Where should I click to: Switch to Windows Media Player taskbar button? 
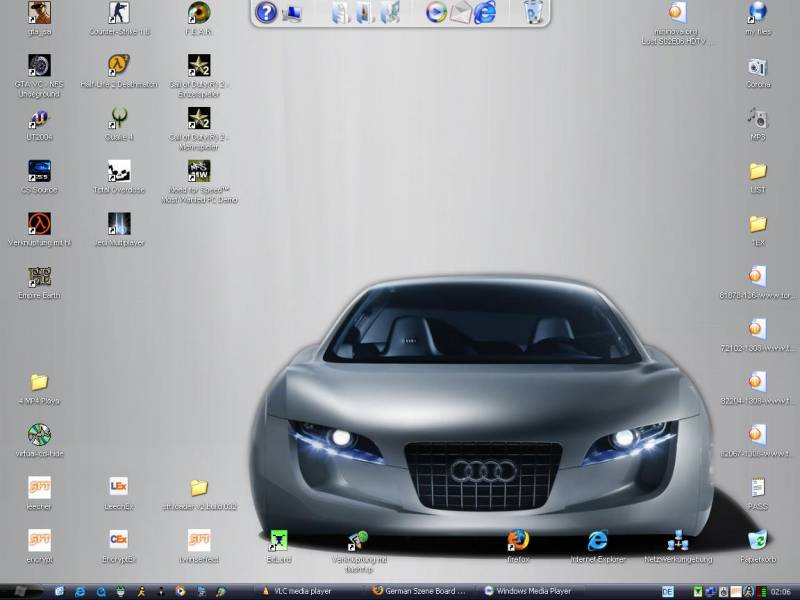[531, 591]
